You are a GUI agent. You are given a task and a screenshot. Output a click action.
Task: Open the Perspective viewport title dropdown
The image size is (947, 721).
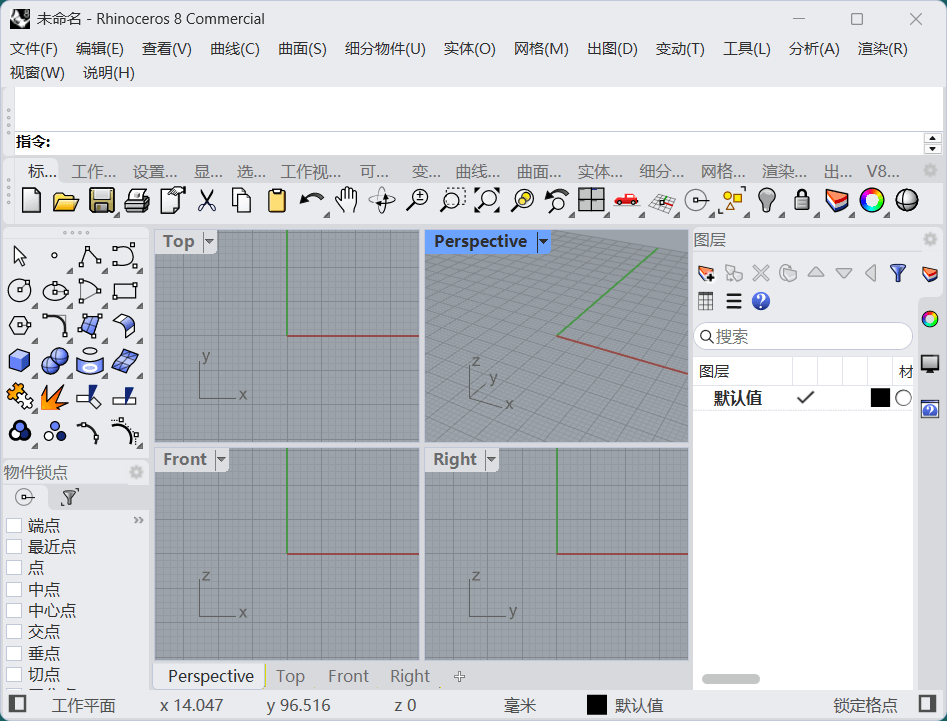tap(543, 241)
